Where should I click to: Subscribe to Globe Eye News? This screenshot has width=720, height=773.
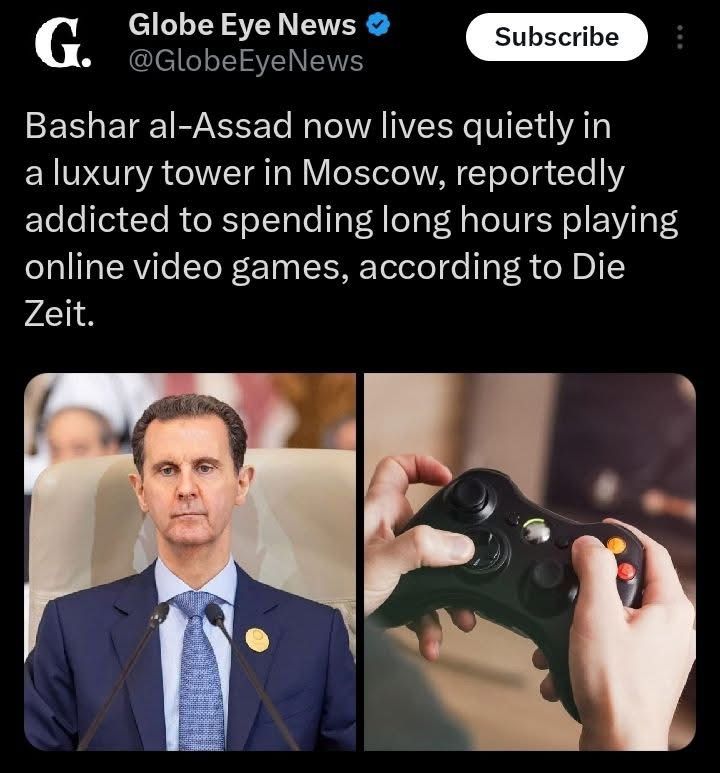557,37
